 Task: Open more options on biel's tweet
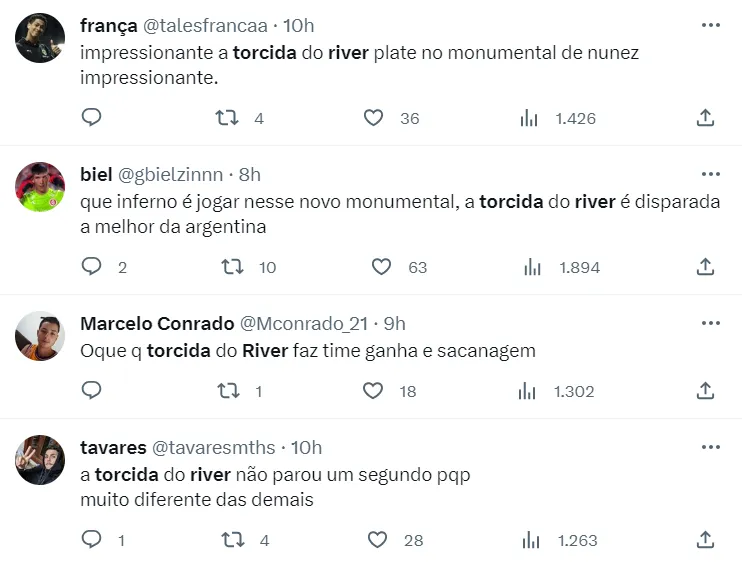click(711, 173)
